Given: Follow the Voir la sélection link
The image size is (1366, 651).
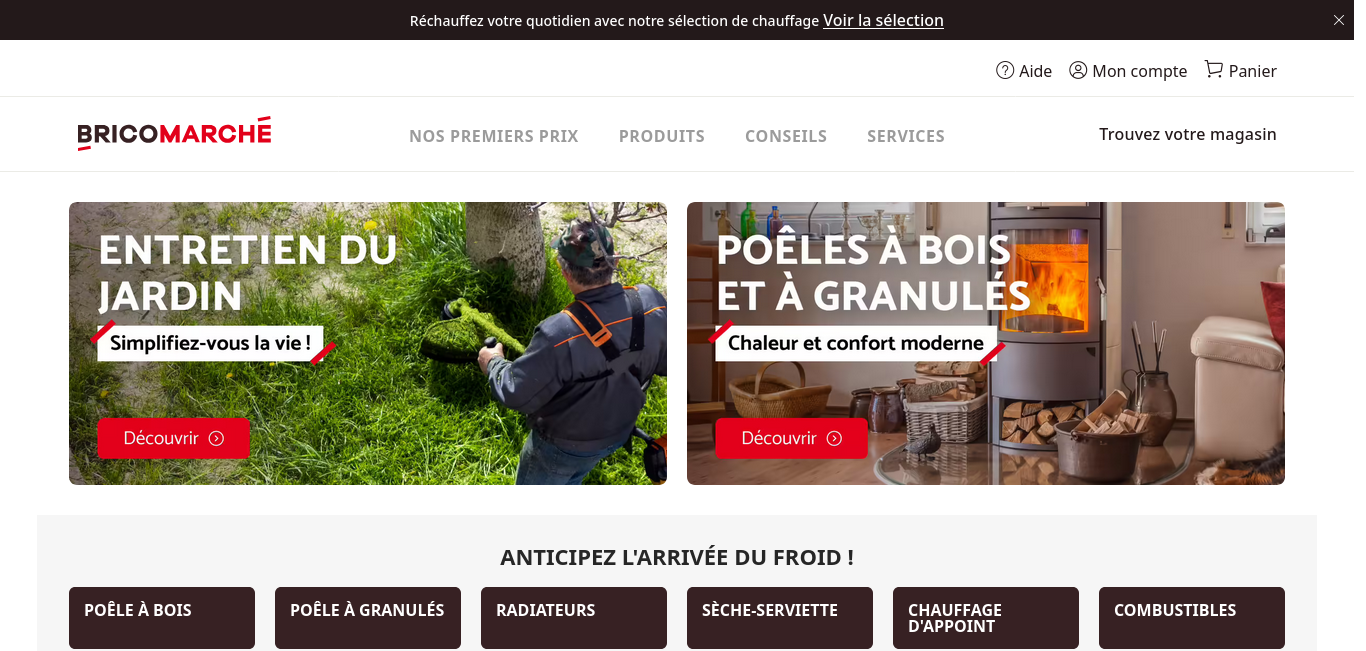Looking at the screenshot, I should (883, 20).
